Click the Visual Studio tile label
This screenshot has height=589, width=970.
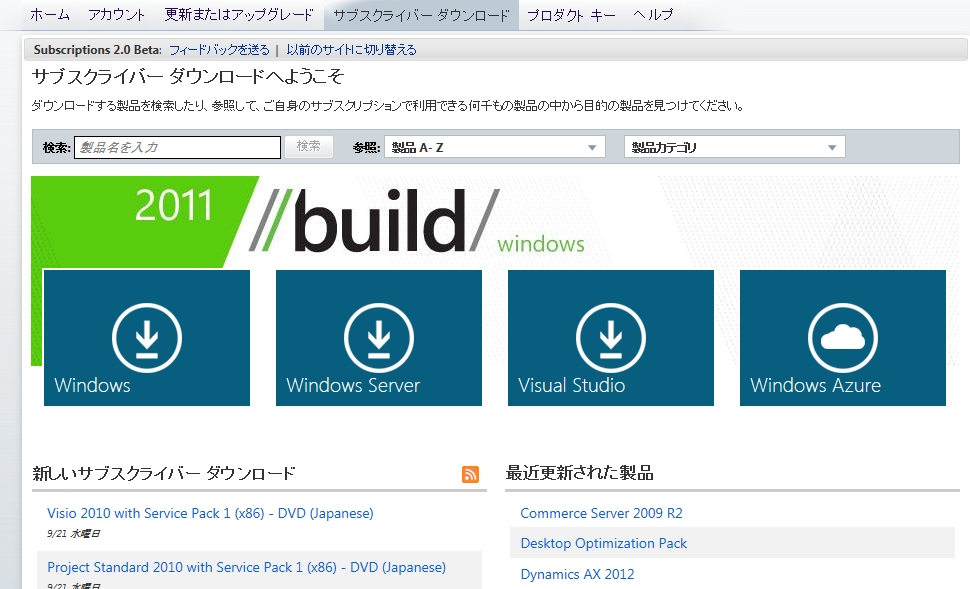click(x=572, y=385)
